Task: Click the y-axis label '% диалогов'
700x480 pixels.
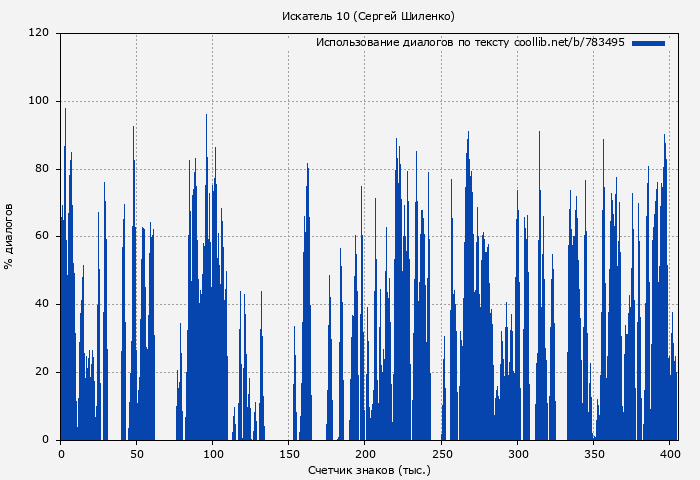Action: click(9, 236)
